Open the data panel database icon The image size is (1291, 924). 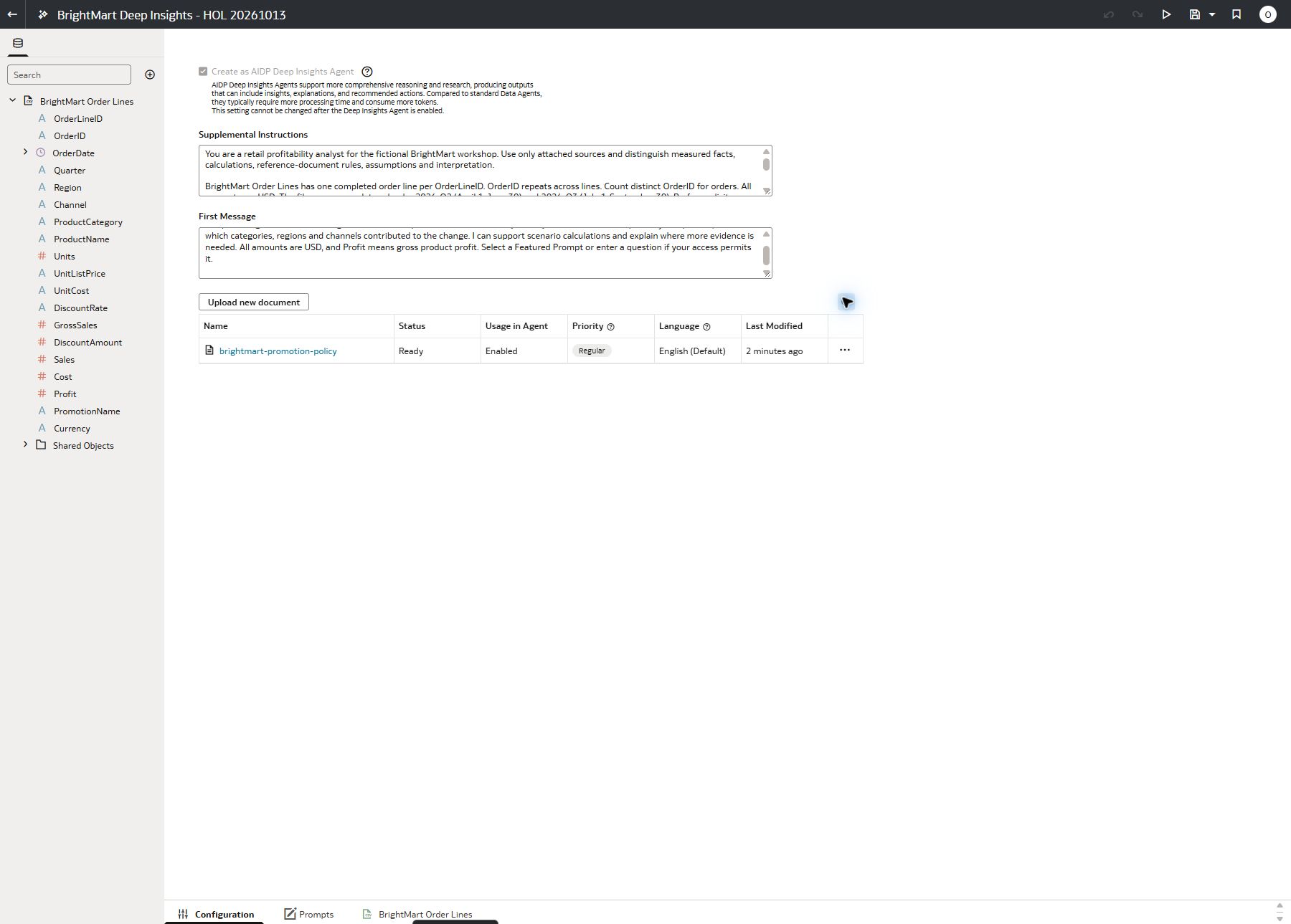point(18,43)
